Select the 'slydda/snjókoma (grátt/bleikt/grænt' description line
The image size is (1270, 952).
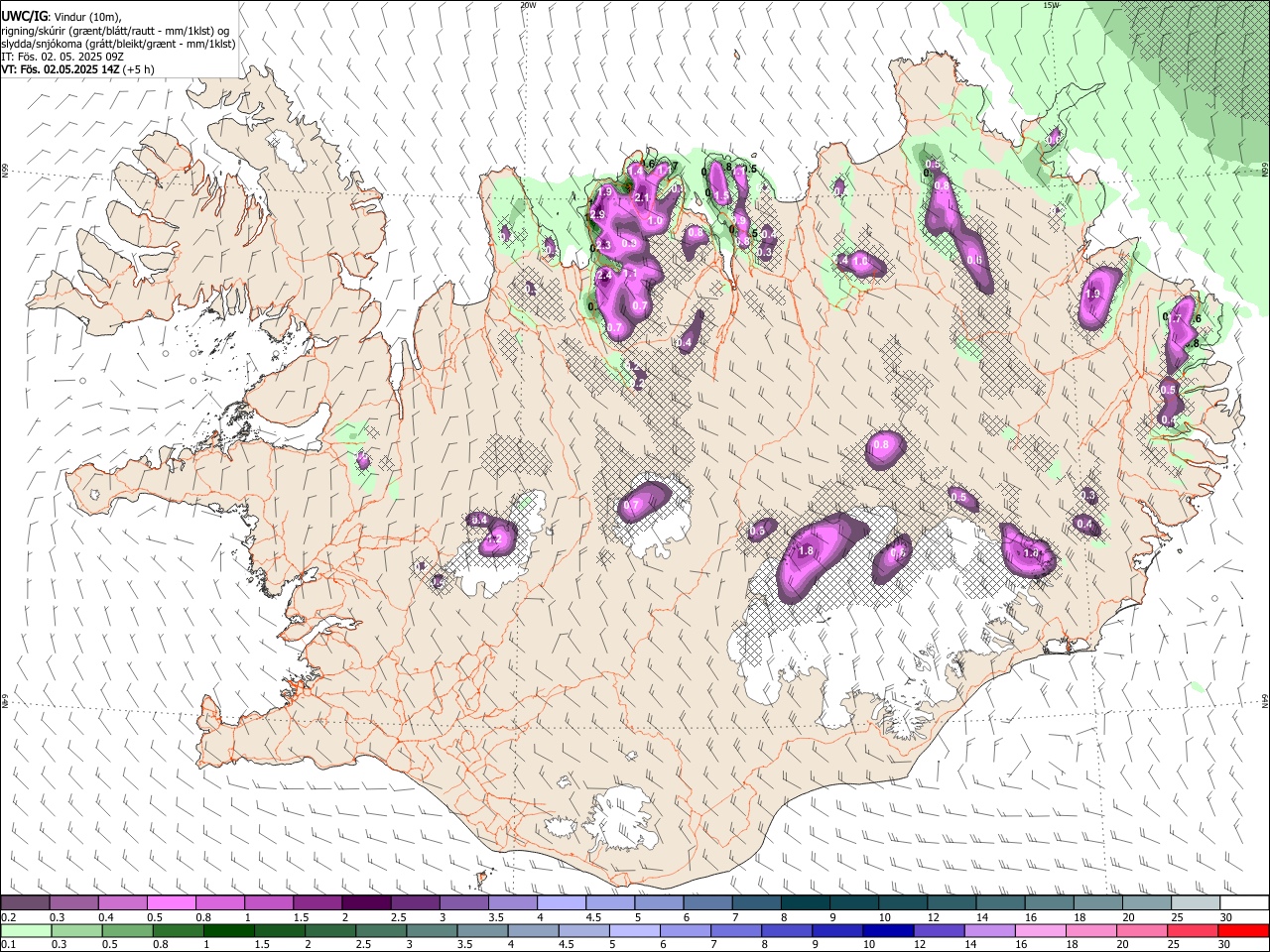coord(119,44)
